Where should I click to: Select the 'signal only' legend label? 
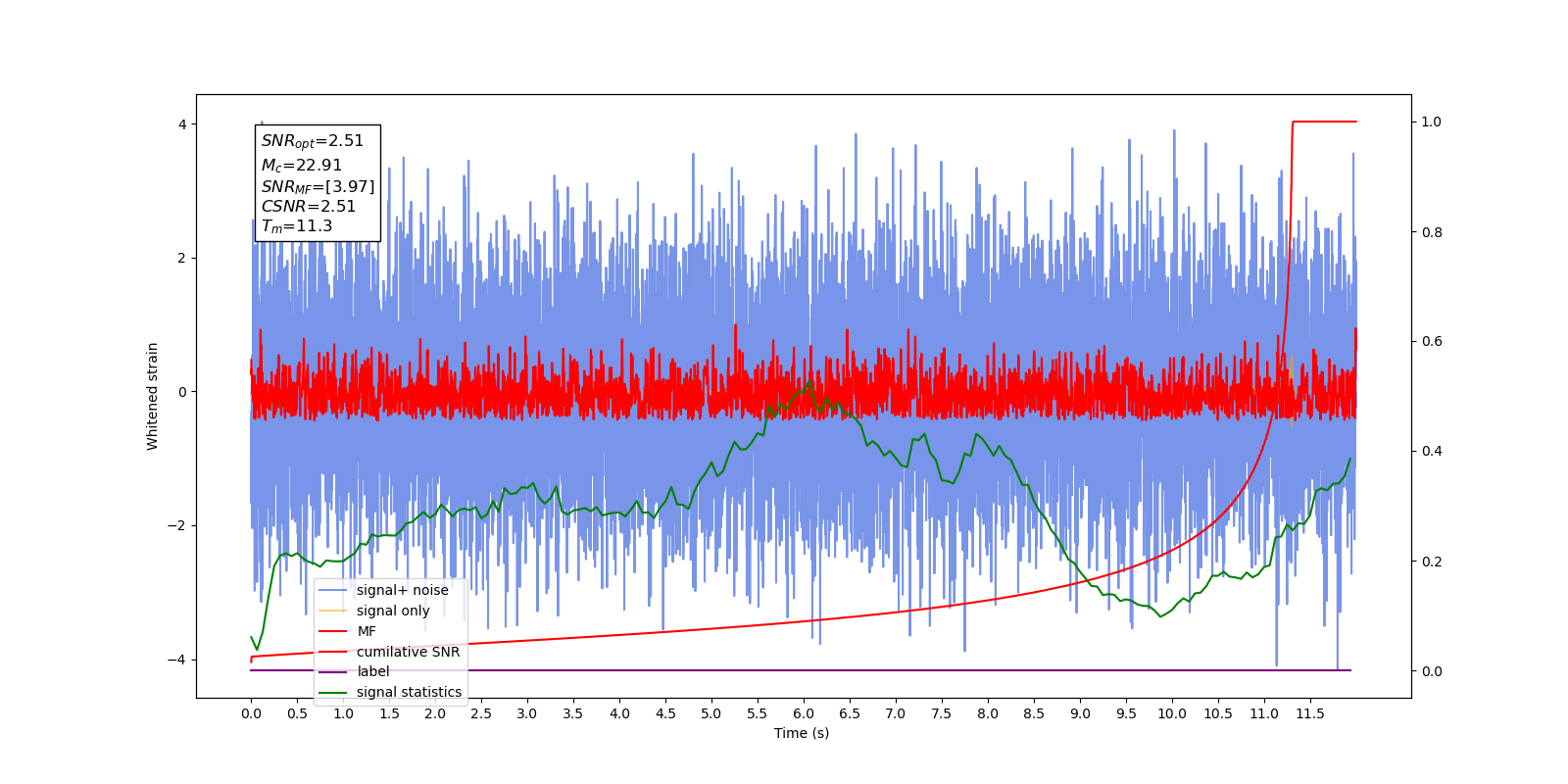[x=393, y=611]
